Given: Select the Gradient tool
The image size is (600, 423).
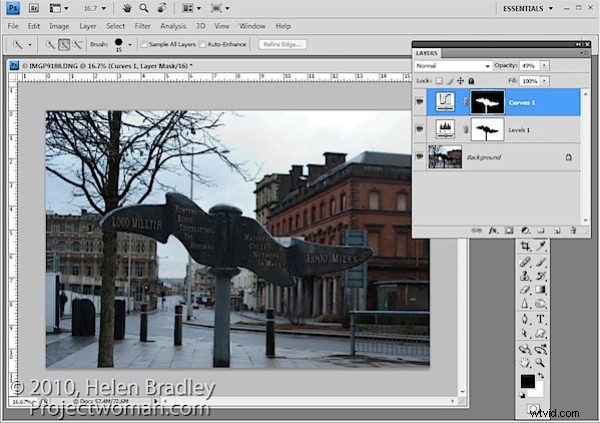Looking at the screenshot, I should (x=540, y=290).
